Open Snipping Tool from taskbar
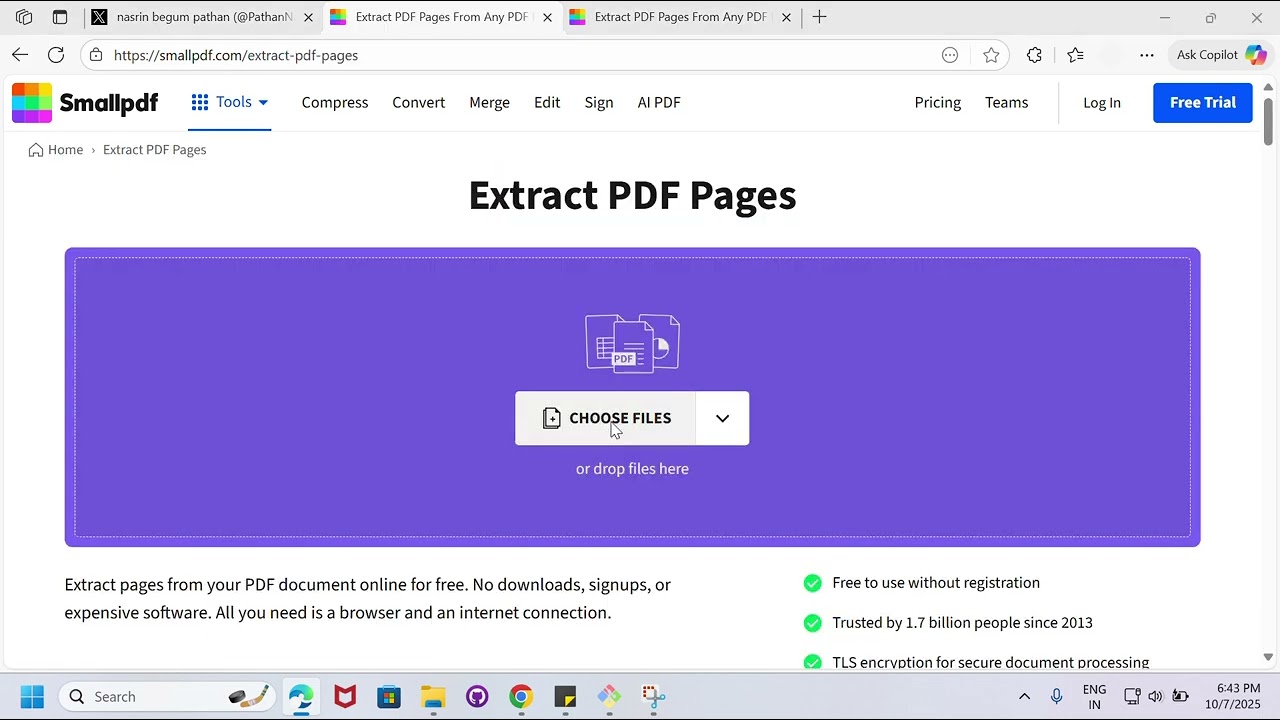1280x720 pixels. coord(653,696)
